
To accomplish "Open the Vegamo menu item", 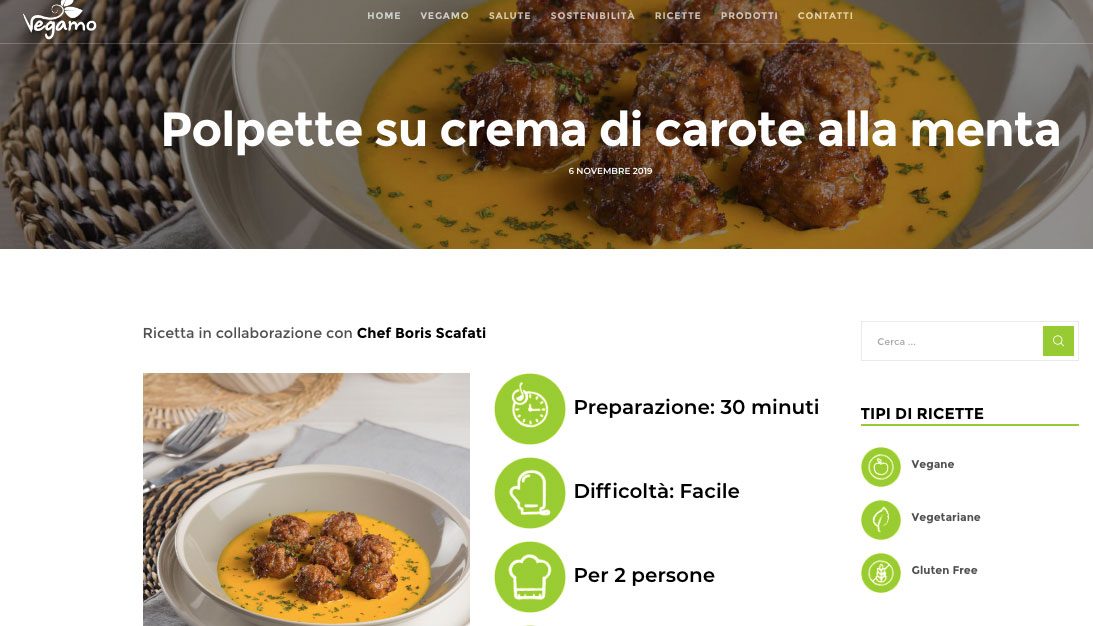I will click(x=444, y=15).
